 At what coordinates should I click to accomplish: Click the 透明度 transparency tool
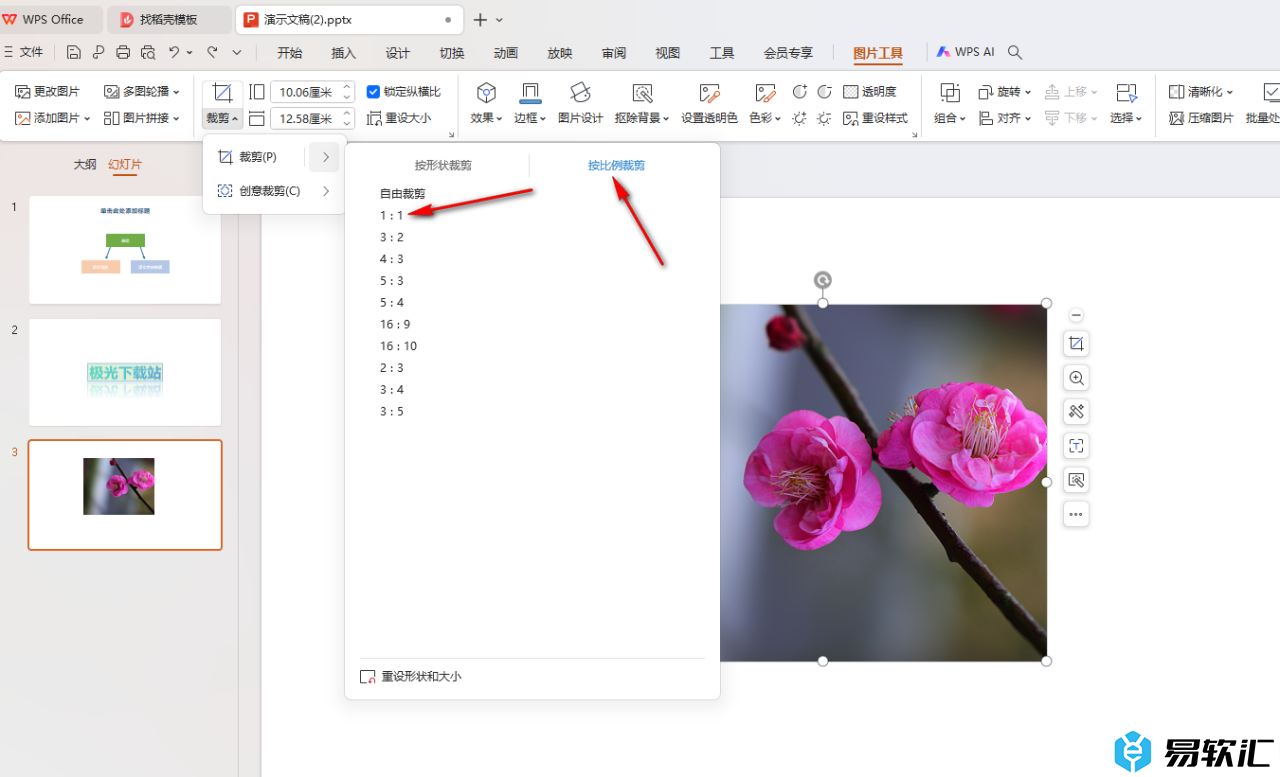click(870, 92)
